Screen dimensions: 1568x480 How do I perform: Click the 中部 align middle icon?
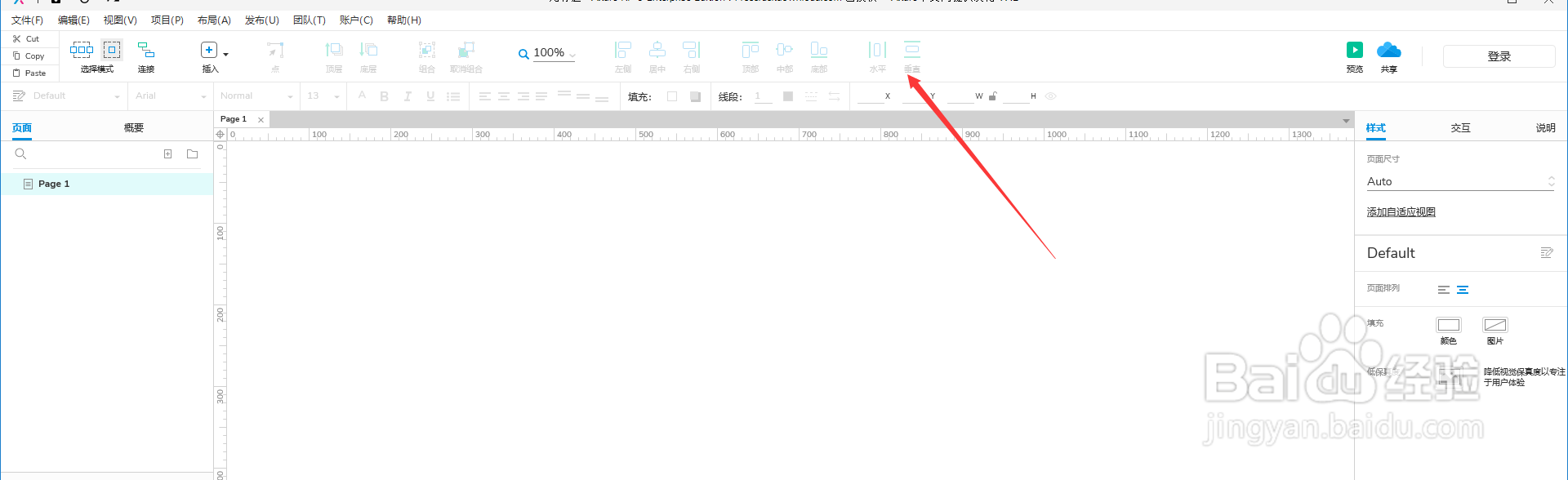[785, 50]
